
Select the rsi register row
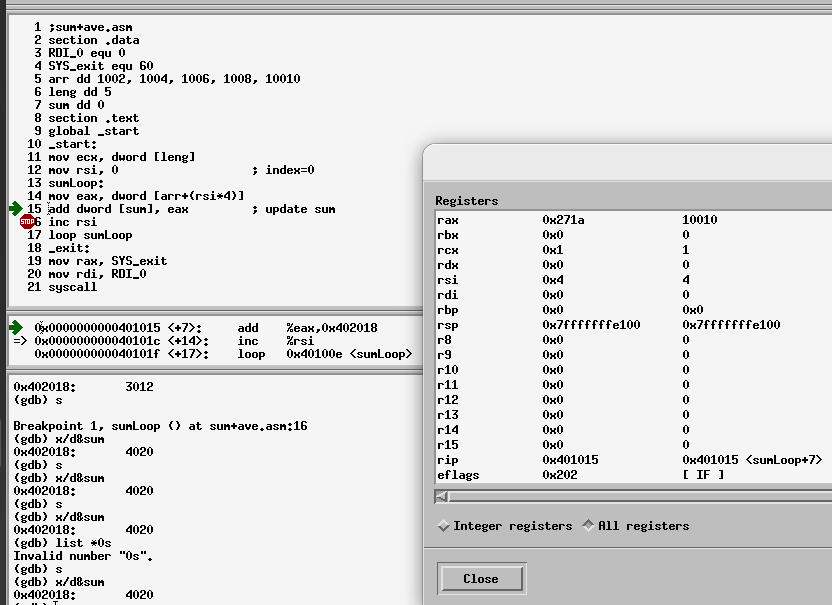(x=634, y=280)
